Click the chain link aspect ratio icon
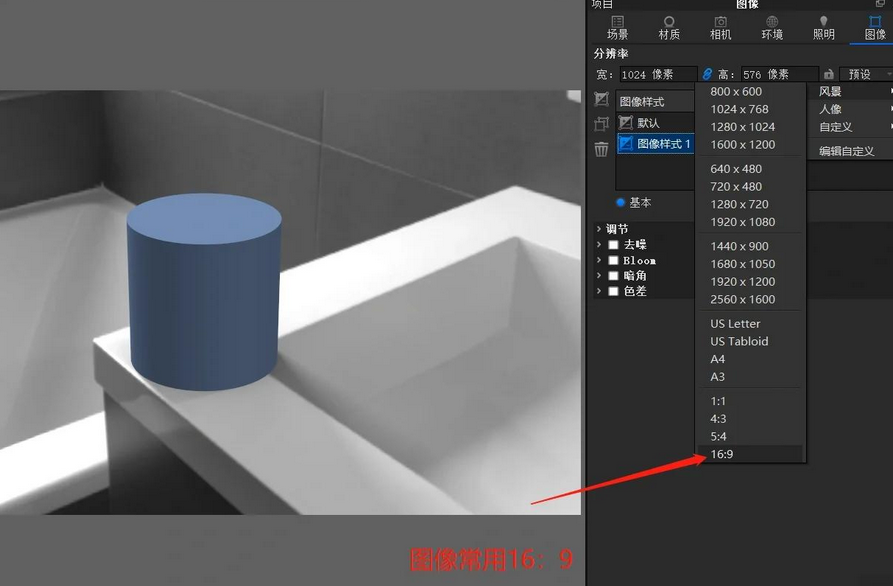Screen dimensions: 893x586 [x=707, y=74]
